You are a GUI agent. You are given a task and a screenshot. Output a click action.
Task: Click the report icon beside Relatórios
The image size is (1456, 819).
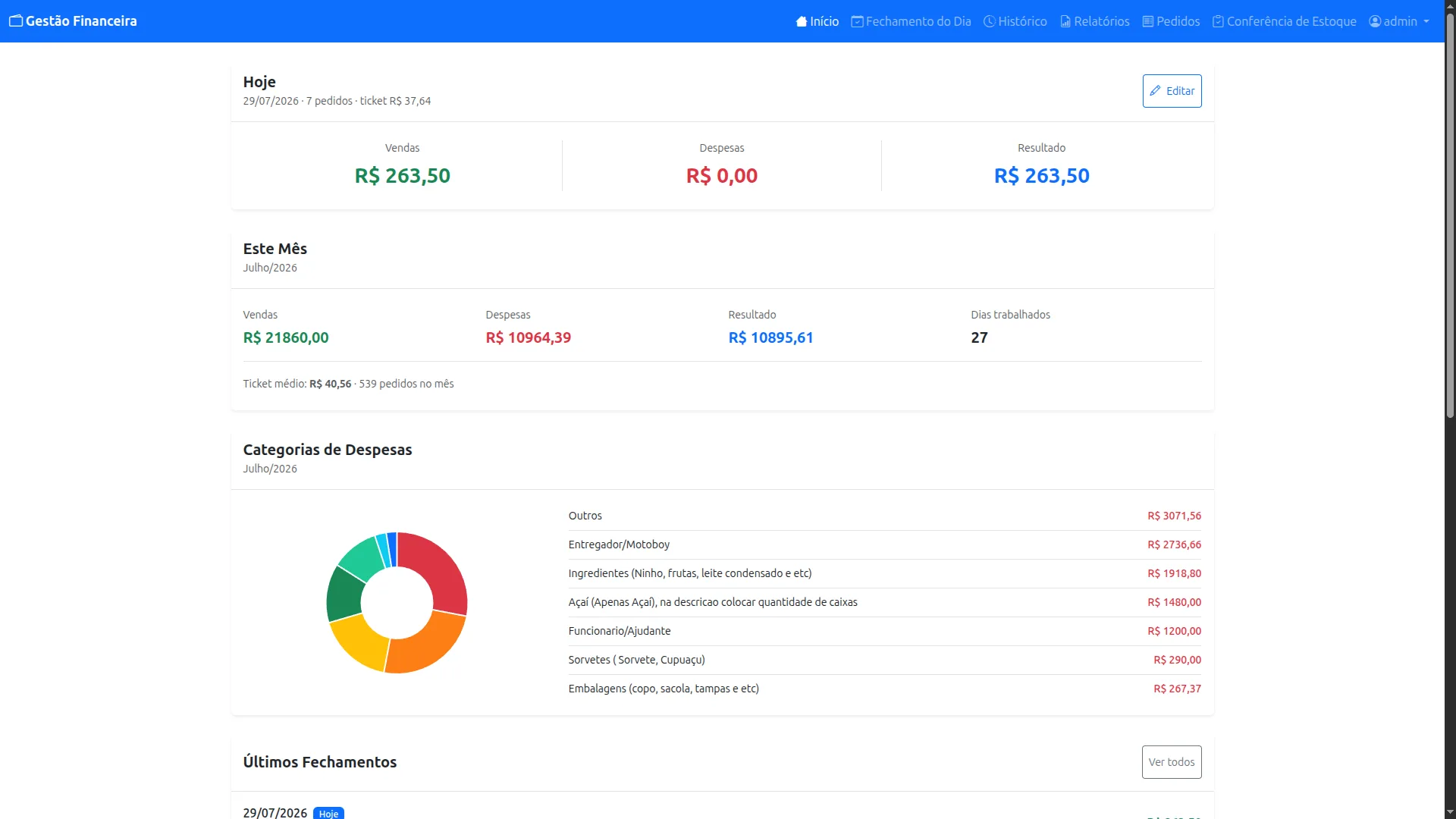click(x=1065, y=21)
